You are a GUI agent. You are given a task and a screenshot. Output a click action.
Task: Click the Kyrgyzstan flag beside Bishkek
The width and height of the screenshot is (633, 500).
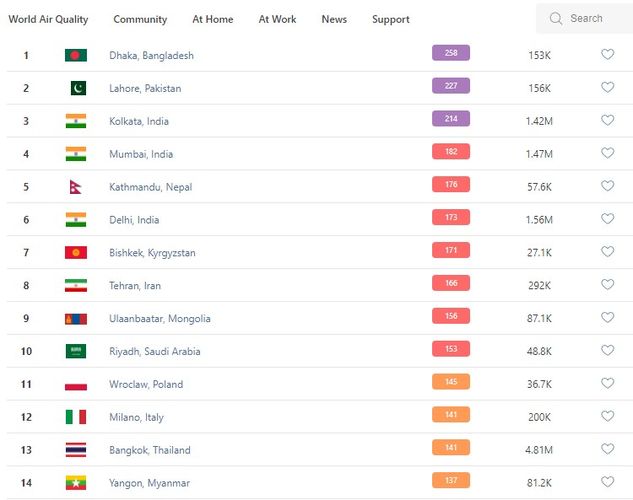coord(76,253)
